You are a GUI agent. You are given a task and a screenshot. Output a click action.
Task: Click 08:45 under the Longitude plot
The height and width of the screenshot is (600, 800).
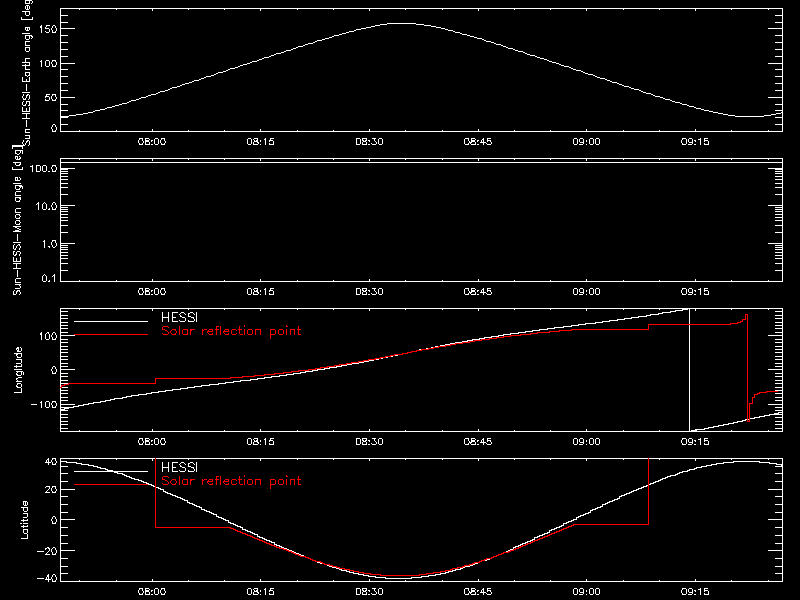point(478,442)
